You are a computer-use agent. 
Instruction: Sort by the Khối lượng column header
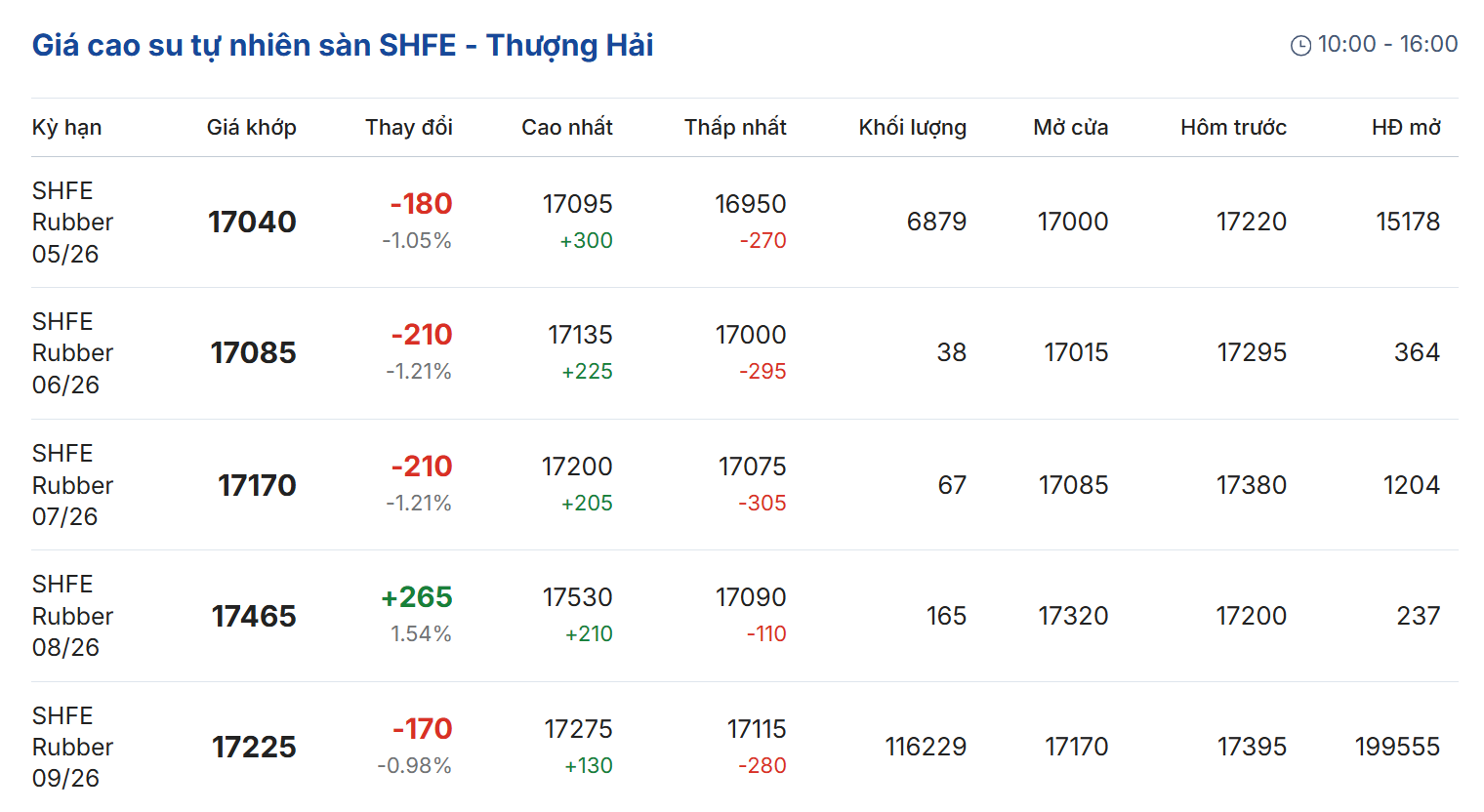tap(912, 127)
